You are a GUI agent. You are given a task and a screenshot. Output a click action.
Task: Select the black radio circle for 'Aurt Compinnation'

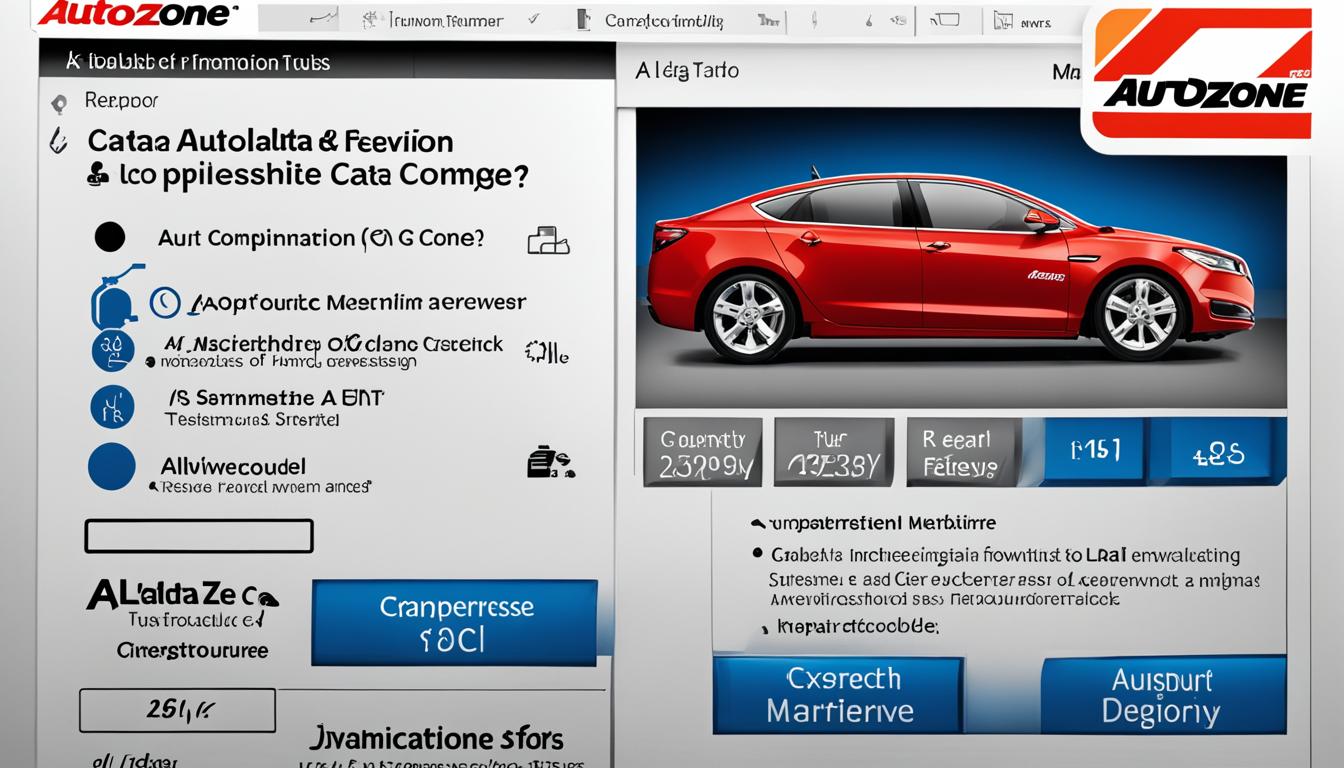[110, 237]
